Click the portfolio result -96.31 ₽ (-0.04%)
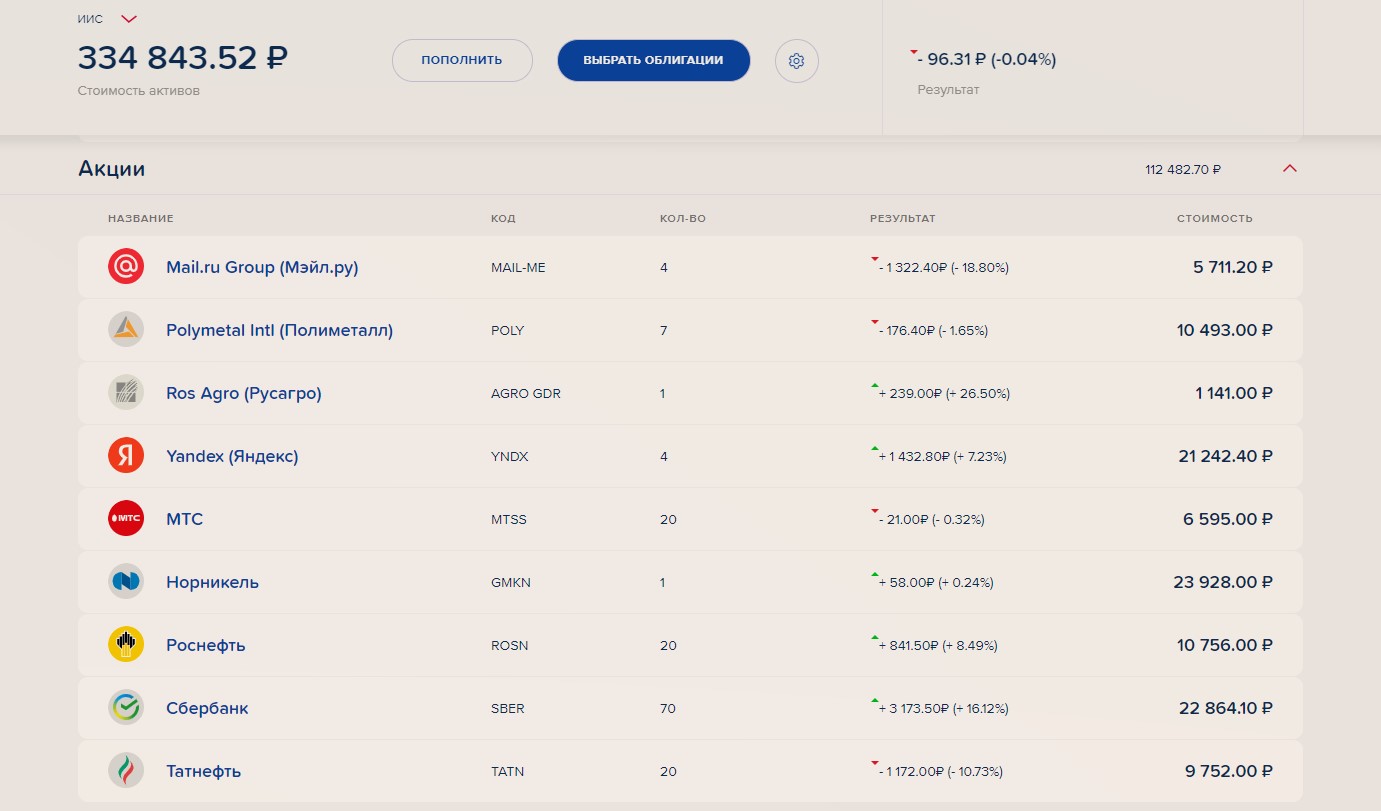Viewport: 1381px width, 811px height. tap(986, 59)
